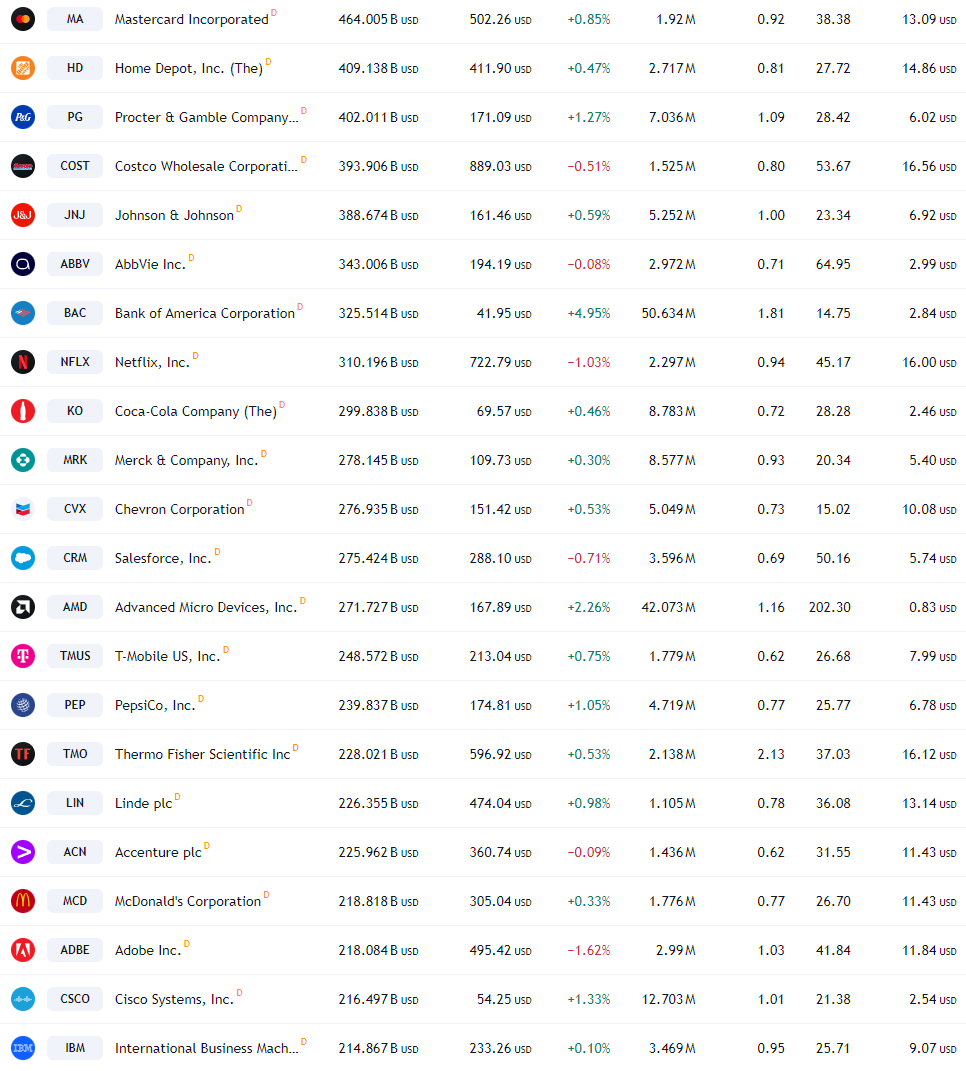Click the Merck logo icon
This screenshot has width=966, height=1071.
pyautogui.click(x=23, y=460)
